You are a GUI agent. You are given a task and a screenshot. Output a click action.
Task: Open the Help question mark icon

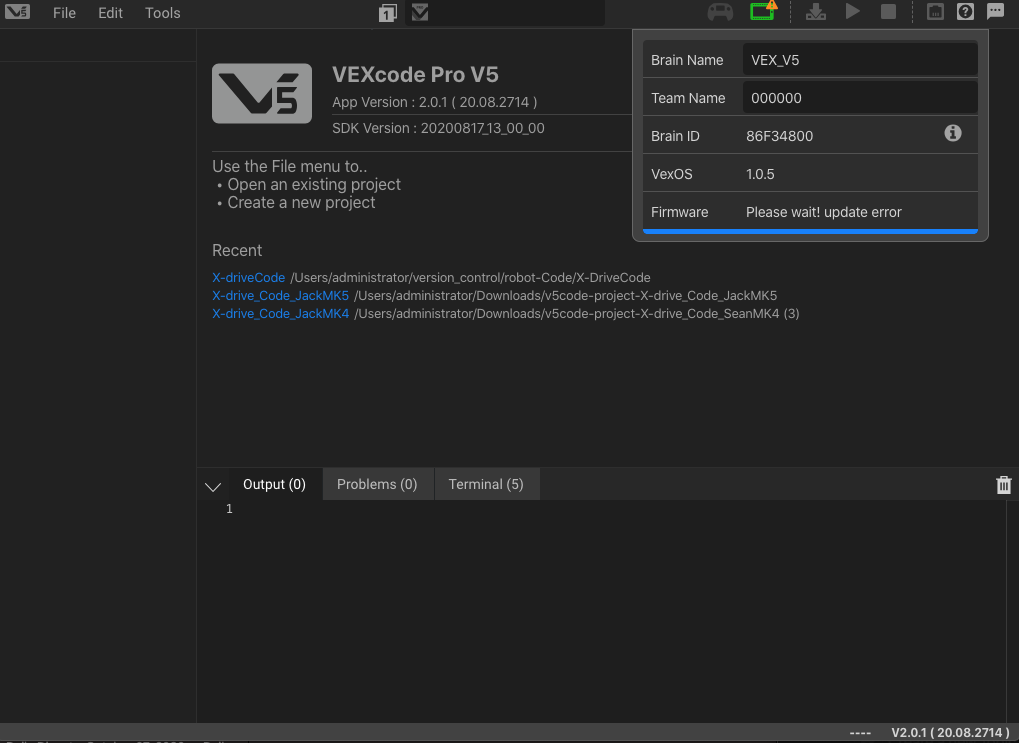pyautogui.click(x=965, y=12)
